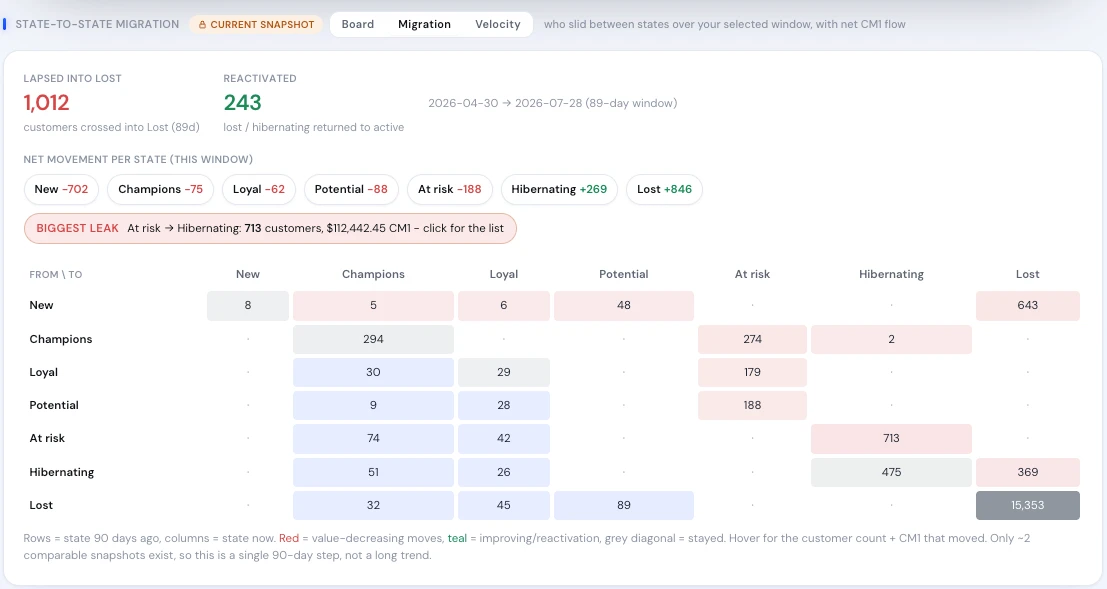Click the New to Lost cell 643
Screen dimensions: 1107x589
(1028, 306)
